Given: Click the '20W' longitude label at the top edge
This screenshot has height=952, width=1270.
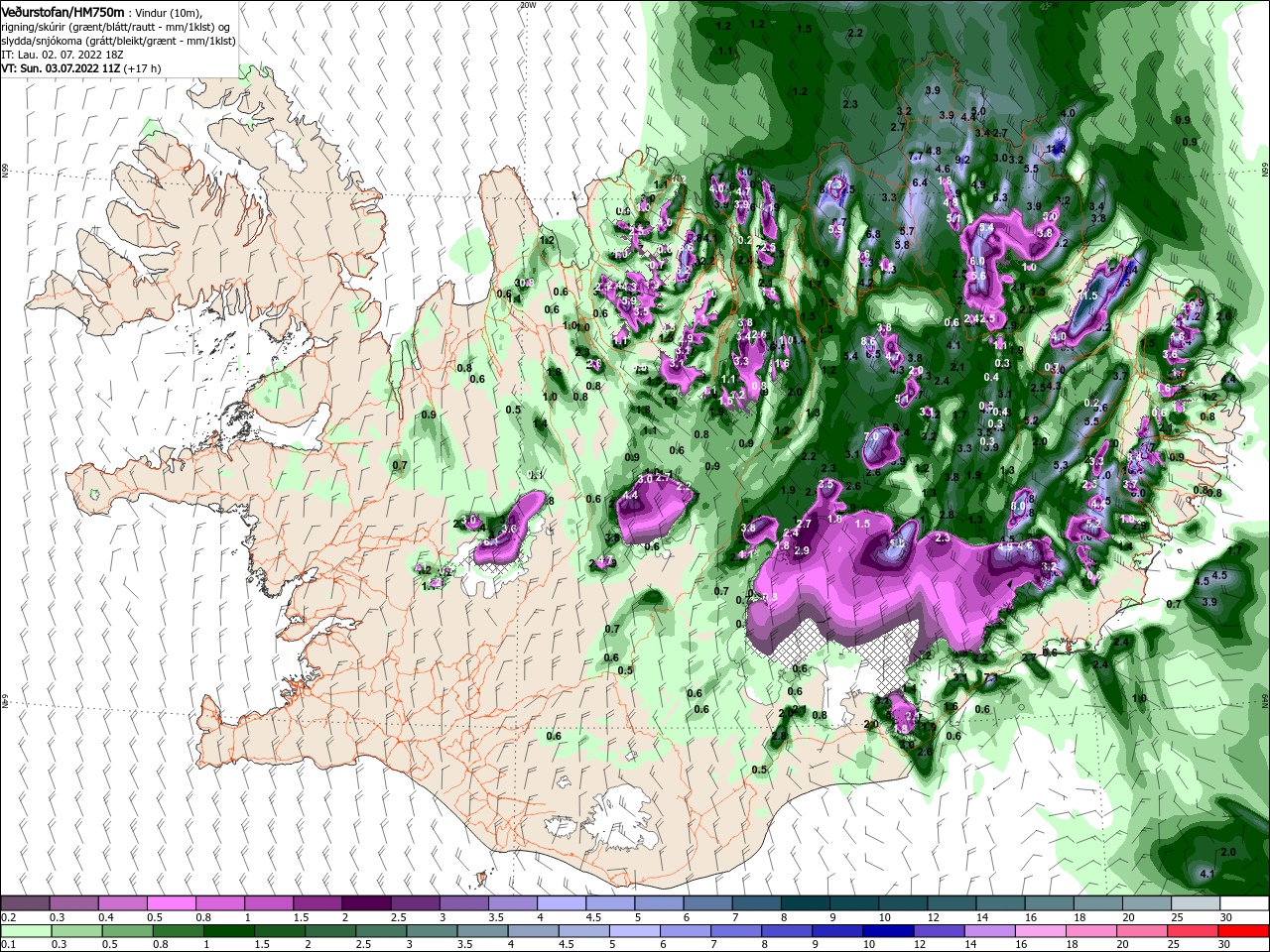Looking at the screenshot, I should 528,5.
